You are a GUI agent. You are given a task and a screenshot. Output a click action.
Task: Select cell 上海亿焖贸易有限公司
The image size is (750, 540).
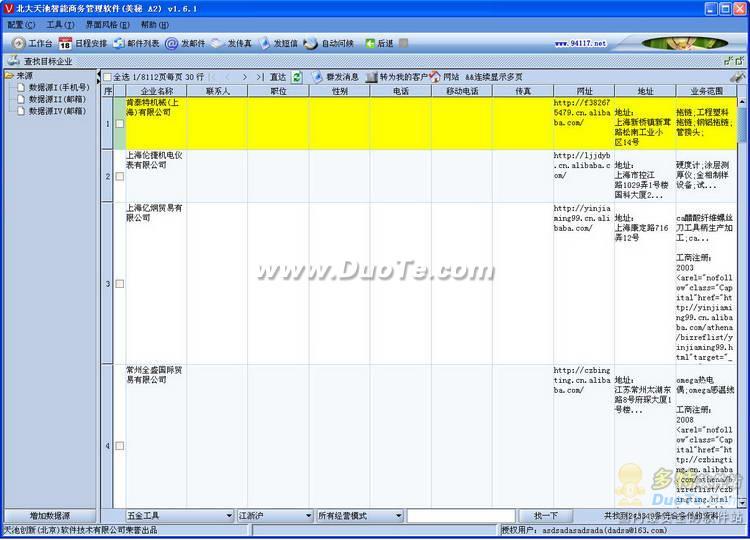click(x=156, y=283)
